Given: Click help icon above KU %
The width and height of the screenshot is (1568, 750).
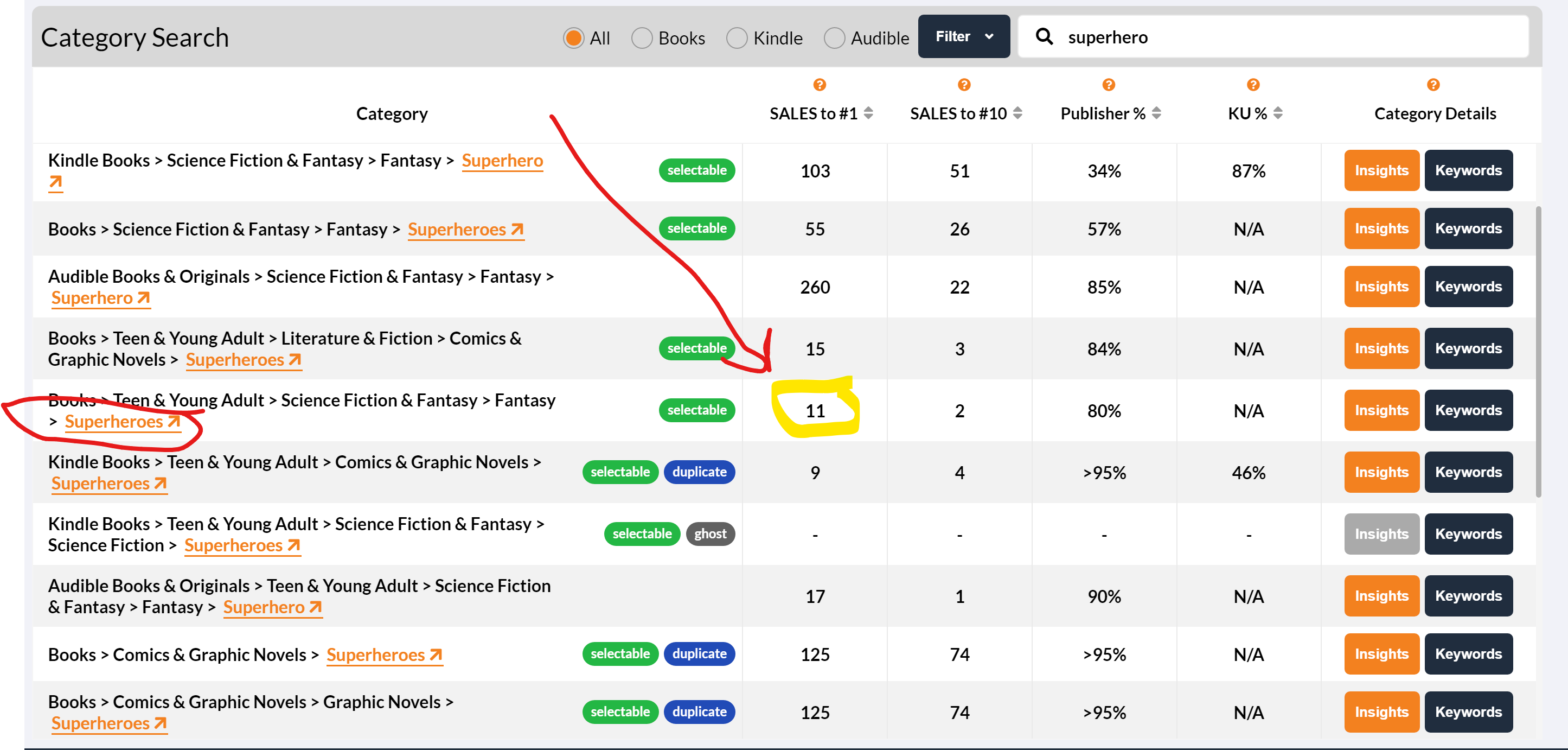Looking at the screenshot, I should click(1253, 85).
